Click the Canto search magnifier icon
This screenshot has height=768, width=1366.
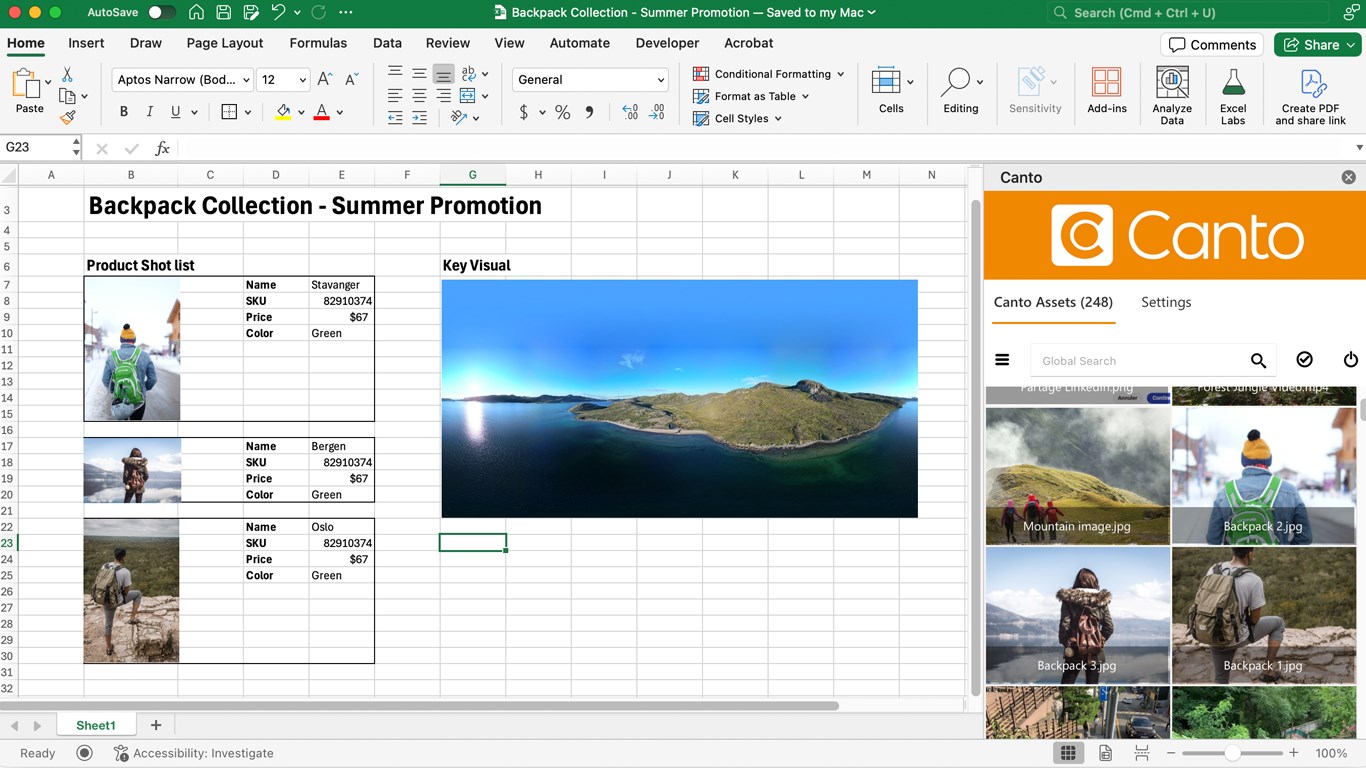point(1258,361)
